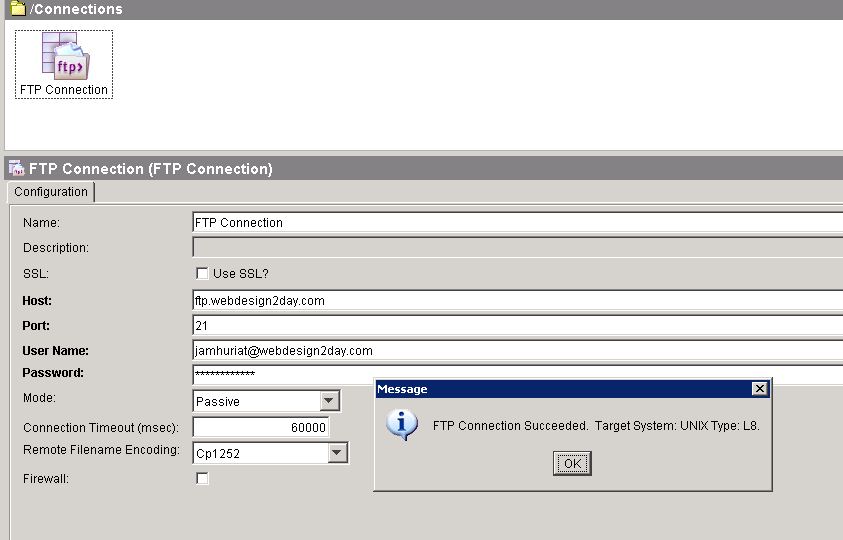Screen dimensions: 843x540
Task: Click the 'Mode:' label
Action: point(39,397)
